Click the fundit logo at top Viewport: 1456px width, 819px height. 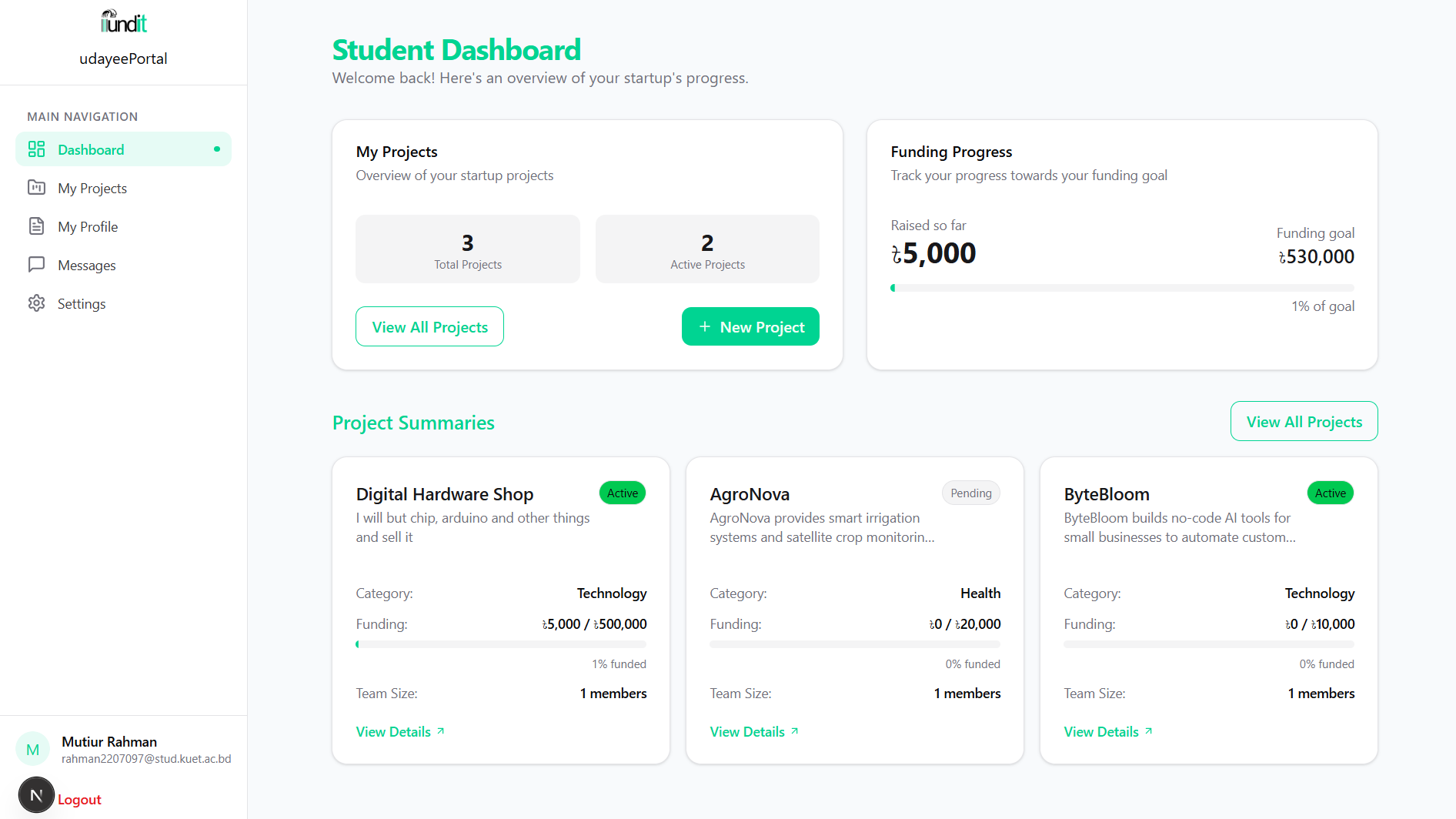pos(123,22)
